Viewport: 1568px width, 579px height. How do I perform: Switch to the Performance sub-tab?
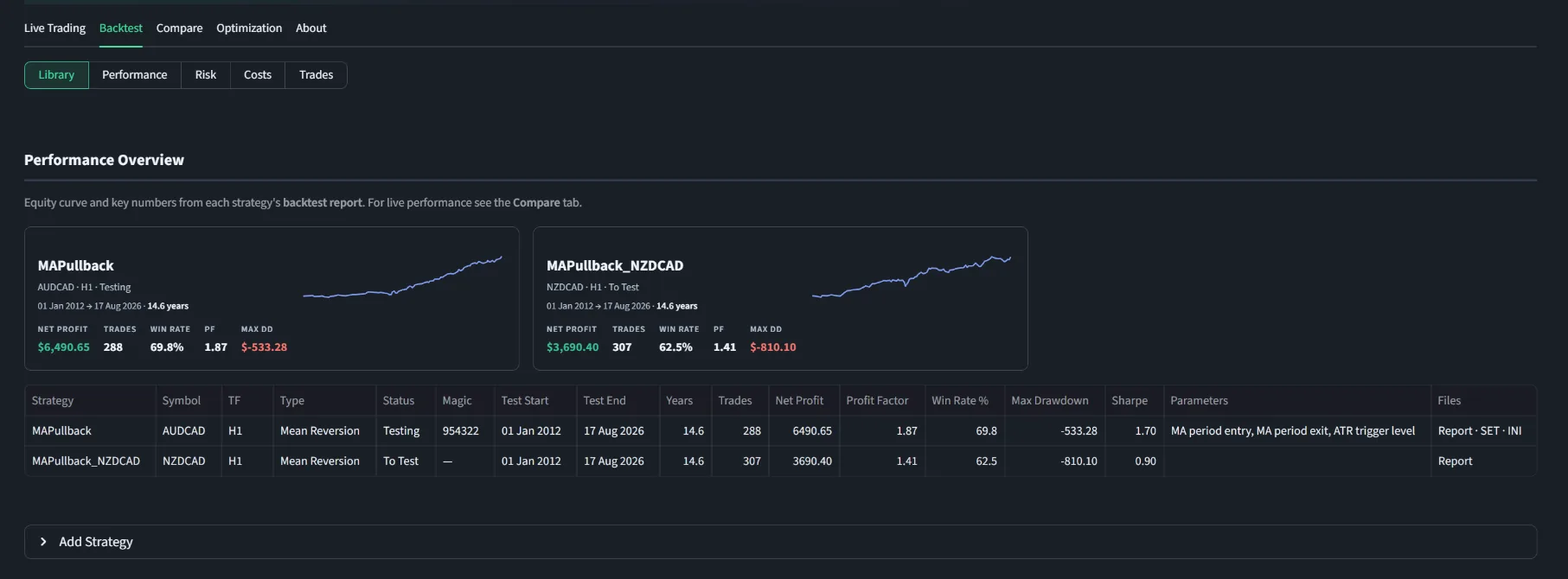(x=135, y=75)
